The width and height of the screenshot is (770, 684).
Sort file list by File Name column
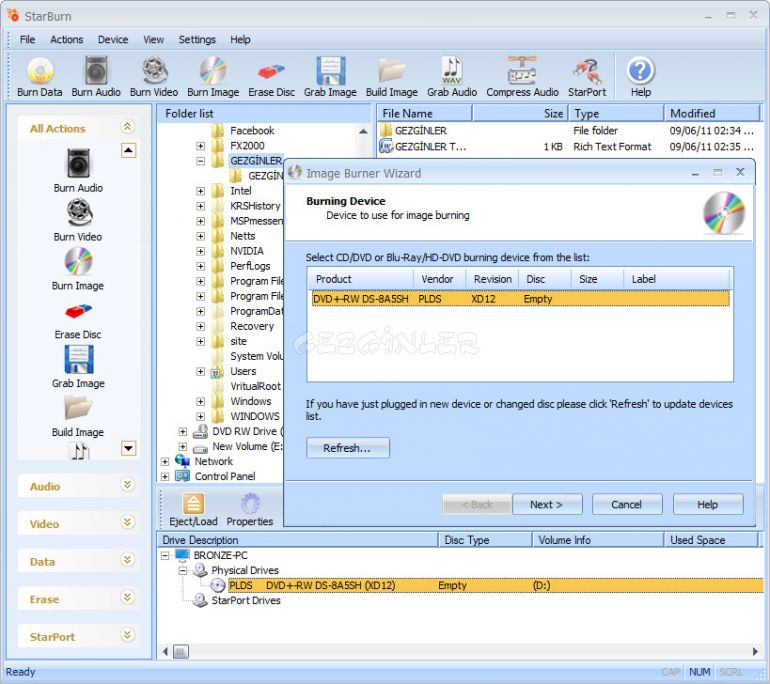(424, 113)
